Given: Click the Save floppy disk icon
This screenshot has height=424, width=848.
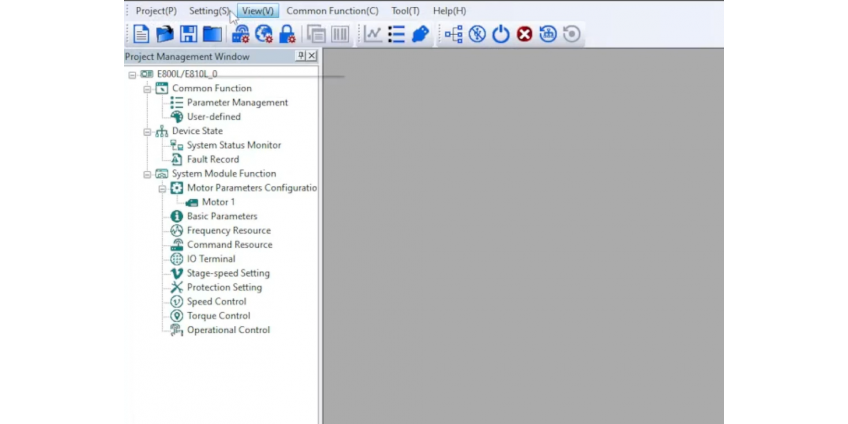Looking at the screenshot, I should pyautogui.click(x=188, y=34).
